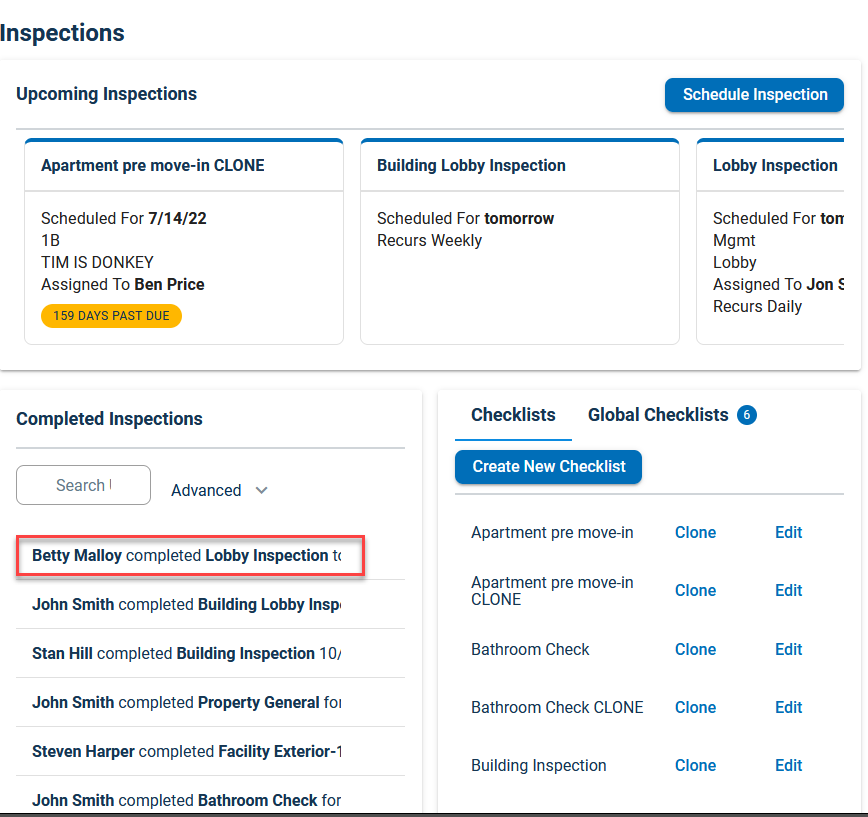Expand the Advanced search options dropdown

219,490
